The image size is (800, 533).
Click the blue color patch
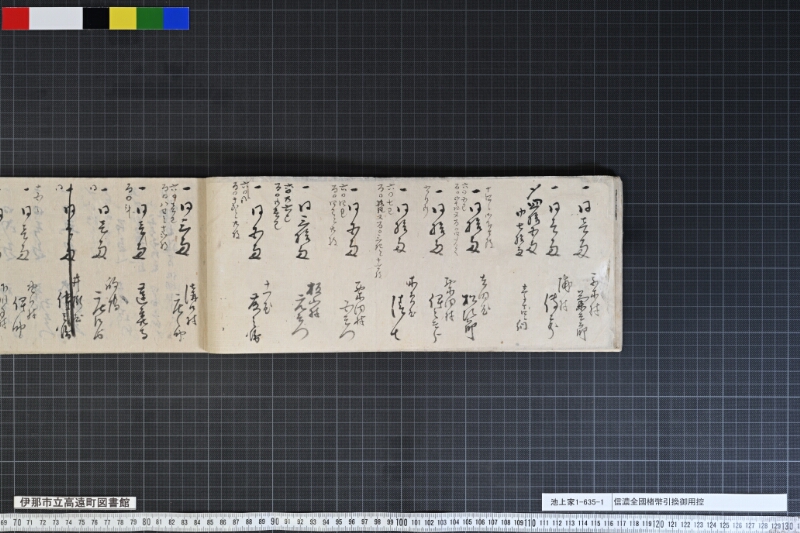click(177, 18)
